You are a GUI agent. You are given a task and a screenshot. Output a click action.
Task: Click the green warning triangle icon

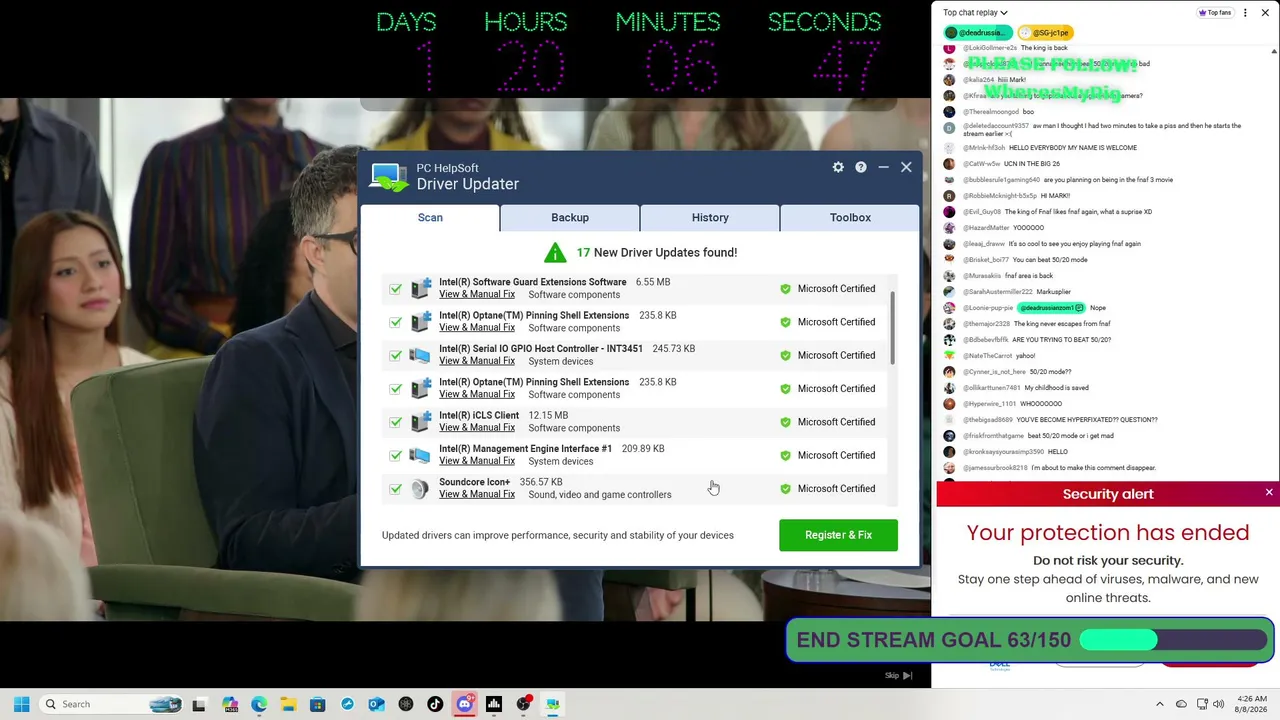click(x=555, y=253)
